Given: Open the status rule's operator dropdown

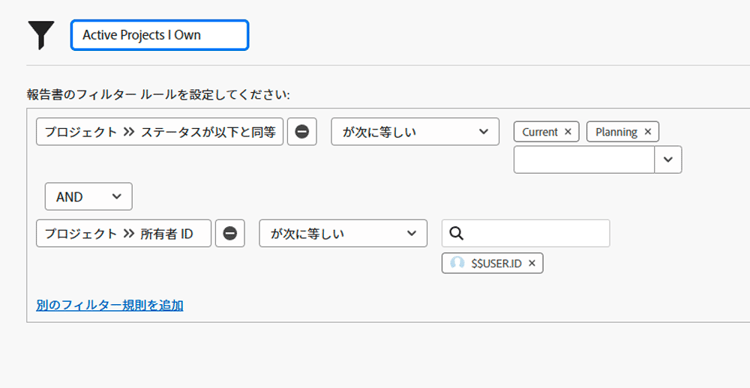Looking at the screenshot, I should [x=415, y=132].
